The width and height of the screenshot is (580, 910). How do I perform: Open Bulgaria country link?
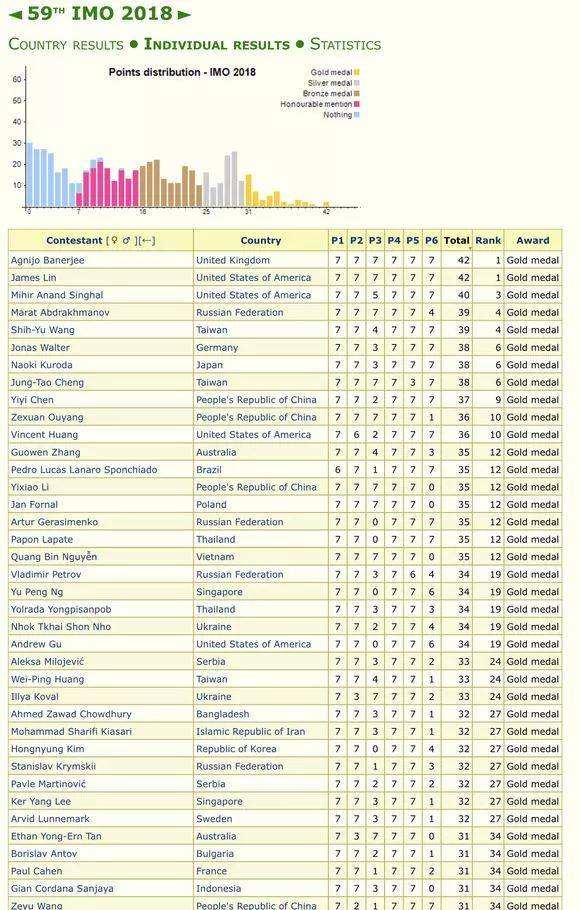pyautogui.click(x=215, y=853)
